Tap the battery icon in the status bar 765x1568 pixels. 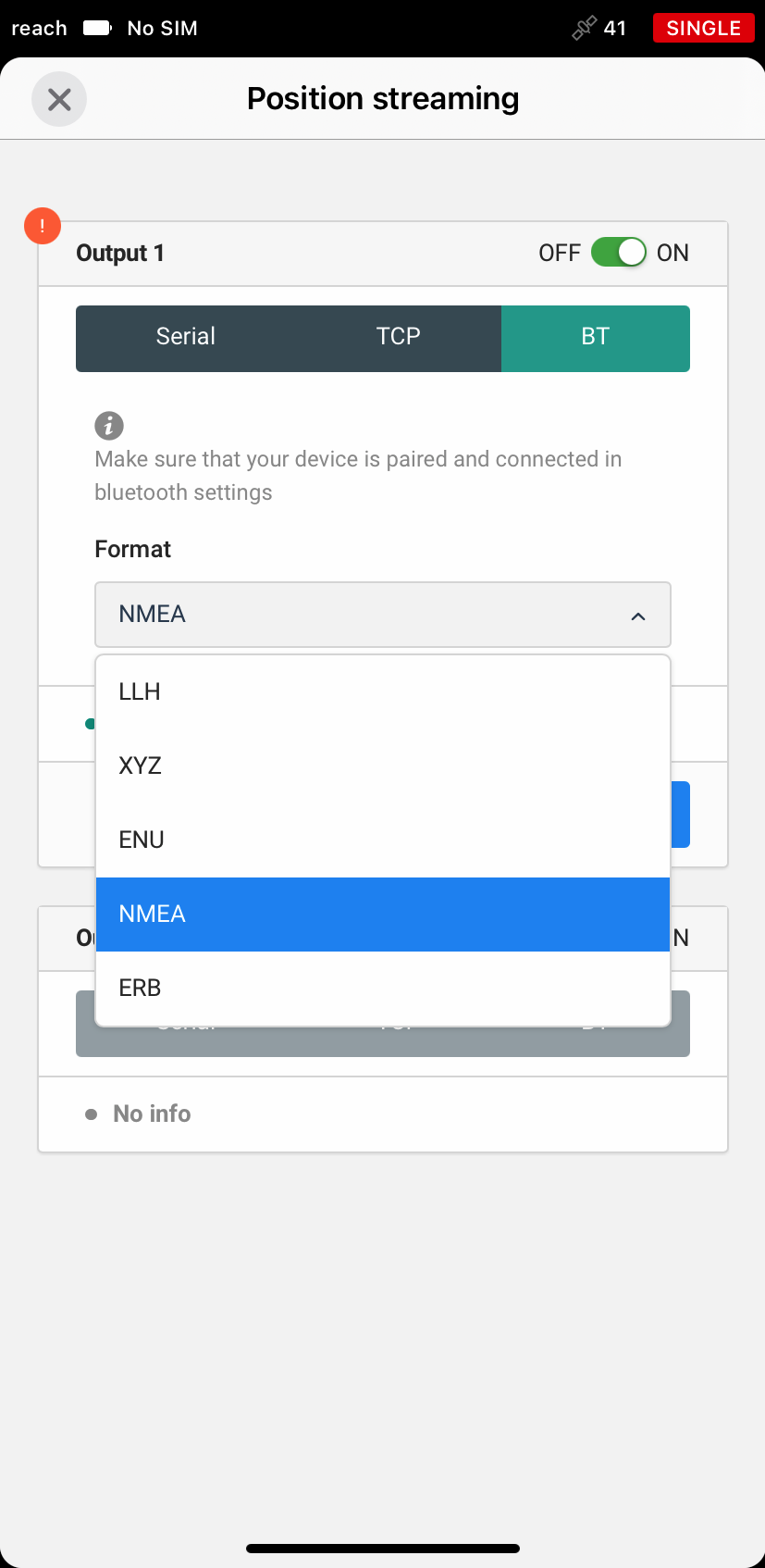tap(97, 28)
